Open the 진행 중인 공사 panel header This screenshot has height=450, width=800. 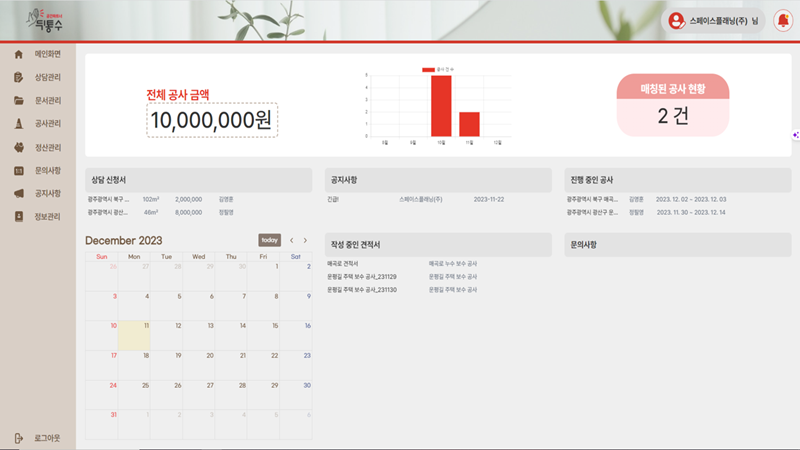coord(678,180)
